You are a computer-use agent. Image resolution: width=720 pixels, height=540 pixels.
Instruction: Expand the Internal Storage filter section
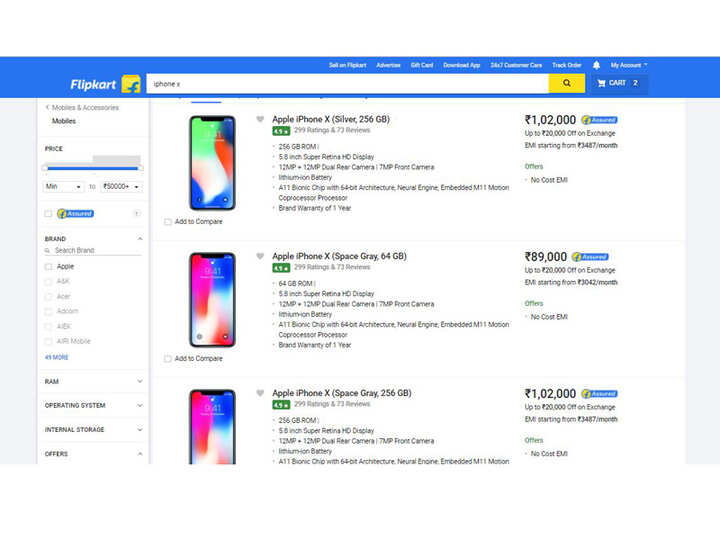pyautogui.click(x=140, y=430)
